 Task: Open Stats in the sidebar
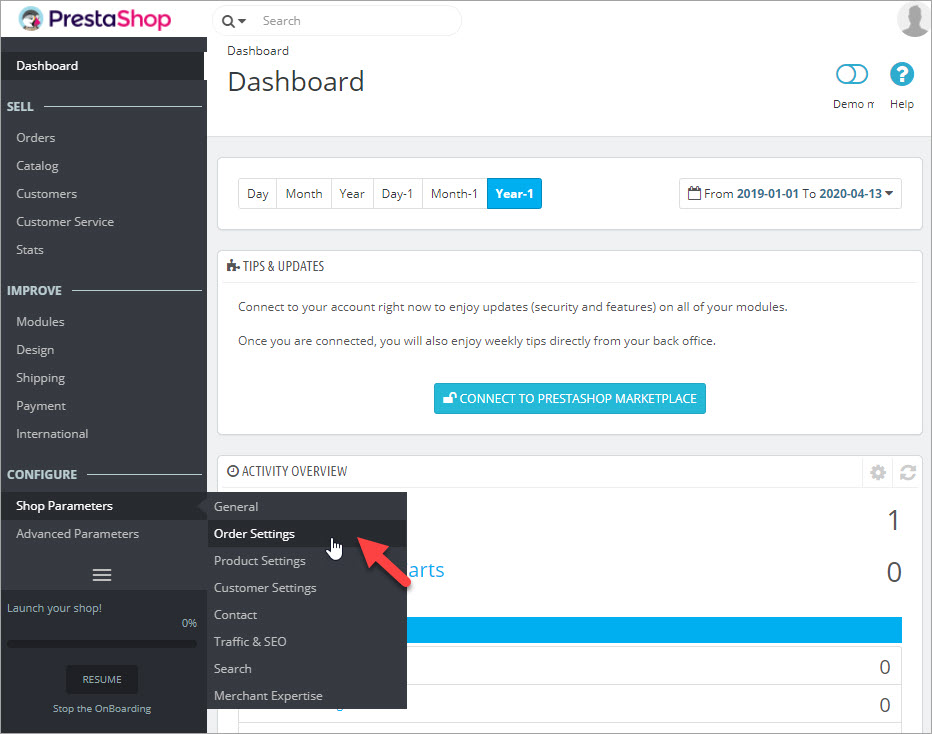(x=30, y=250)
